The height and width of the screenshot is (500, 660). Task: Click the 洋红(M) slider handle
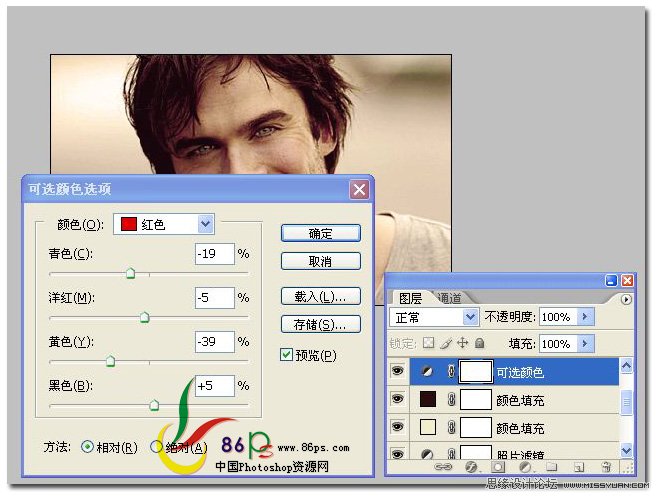(x=144, y=317)
